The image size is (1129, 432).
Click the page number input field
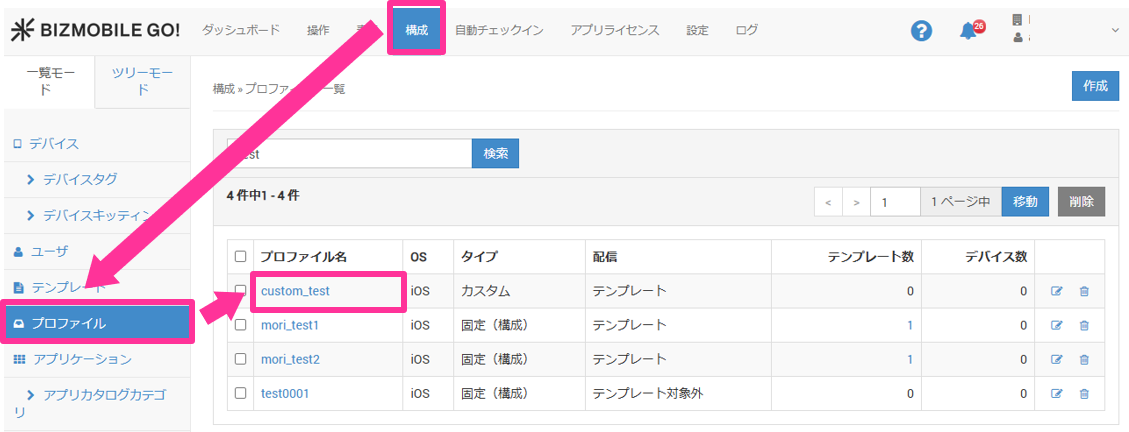tap(894, 201)
